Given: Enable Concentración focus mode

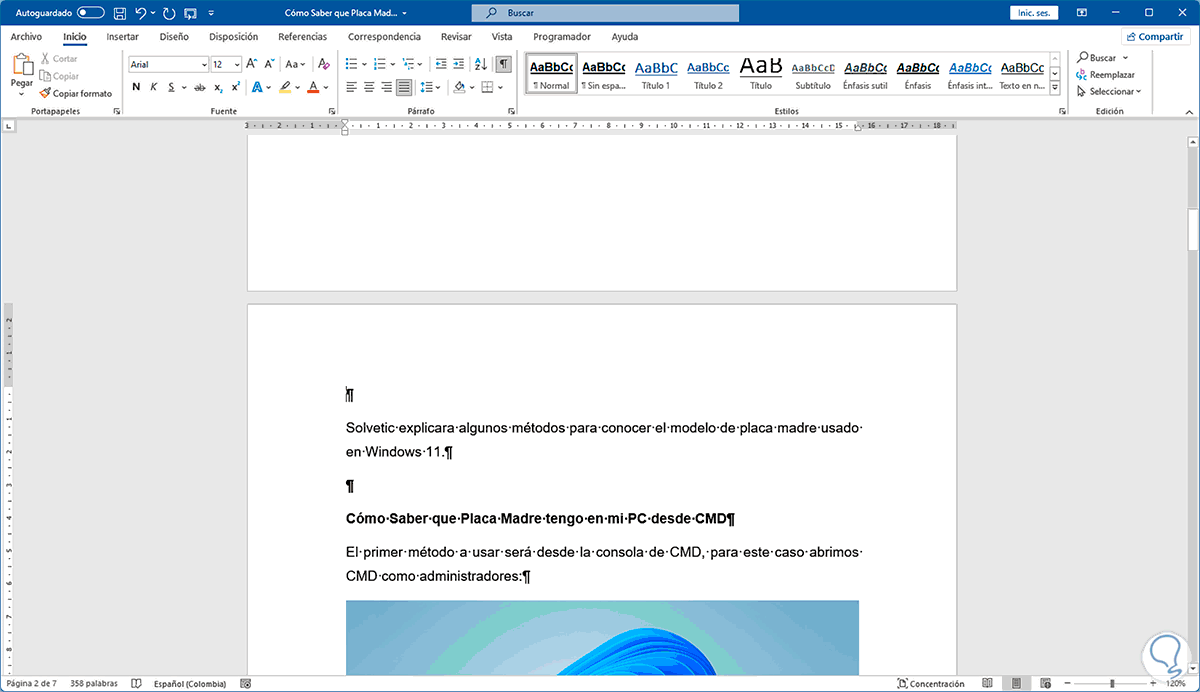Looking at the screenshot, I should [x=930, y=684].
